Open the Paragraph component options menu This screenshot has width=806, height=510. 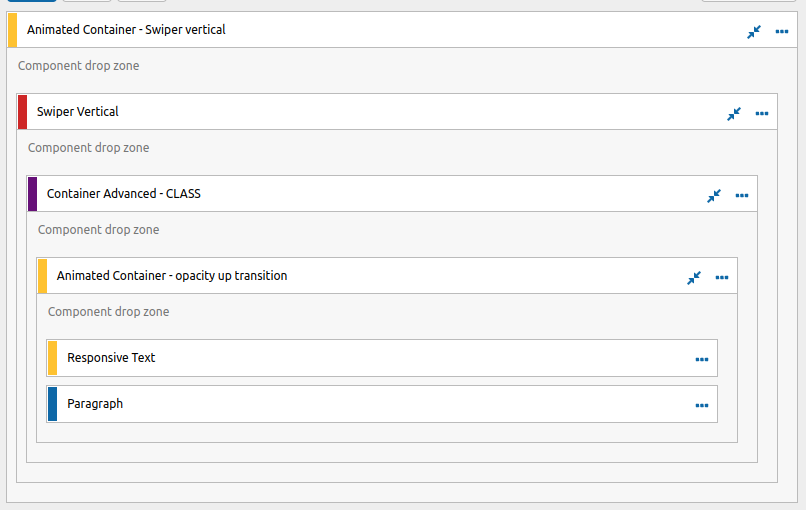(x=702, y=406)
